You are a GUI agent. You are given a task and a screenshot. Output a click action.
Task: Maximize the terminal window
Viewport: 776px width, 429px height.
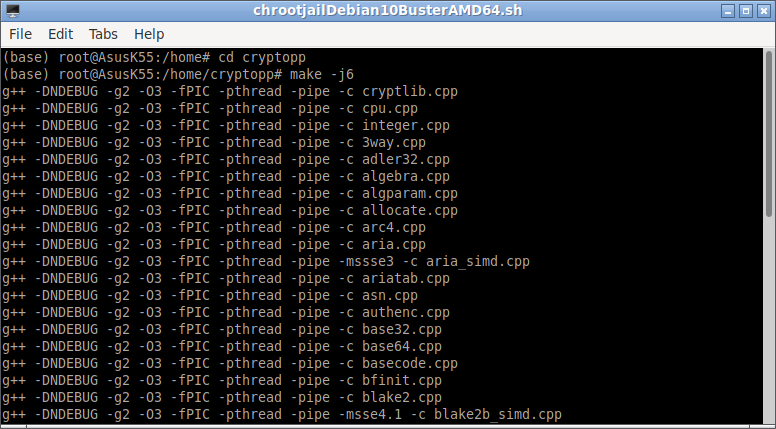[x=746, y=11]
